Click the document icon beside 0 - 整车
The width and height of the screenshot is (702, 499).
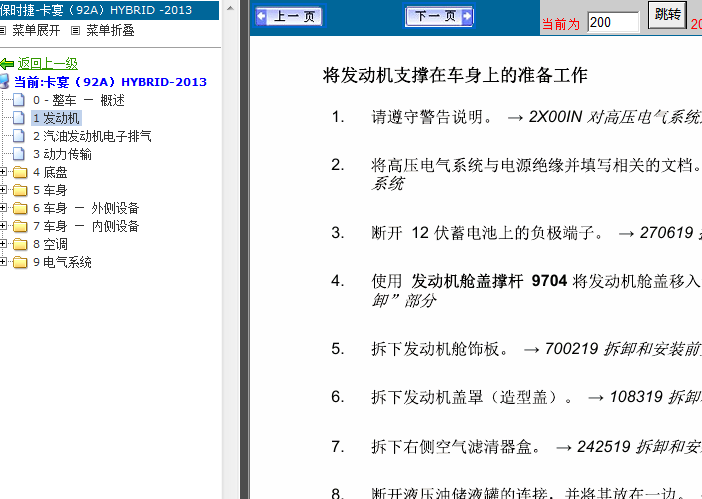pyautogui.click(x=19, y=100)
